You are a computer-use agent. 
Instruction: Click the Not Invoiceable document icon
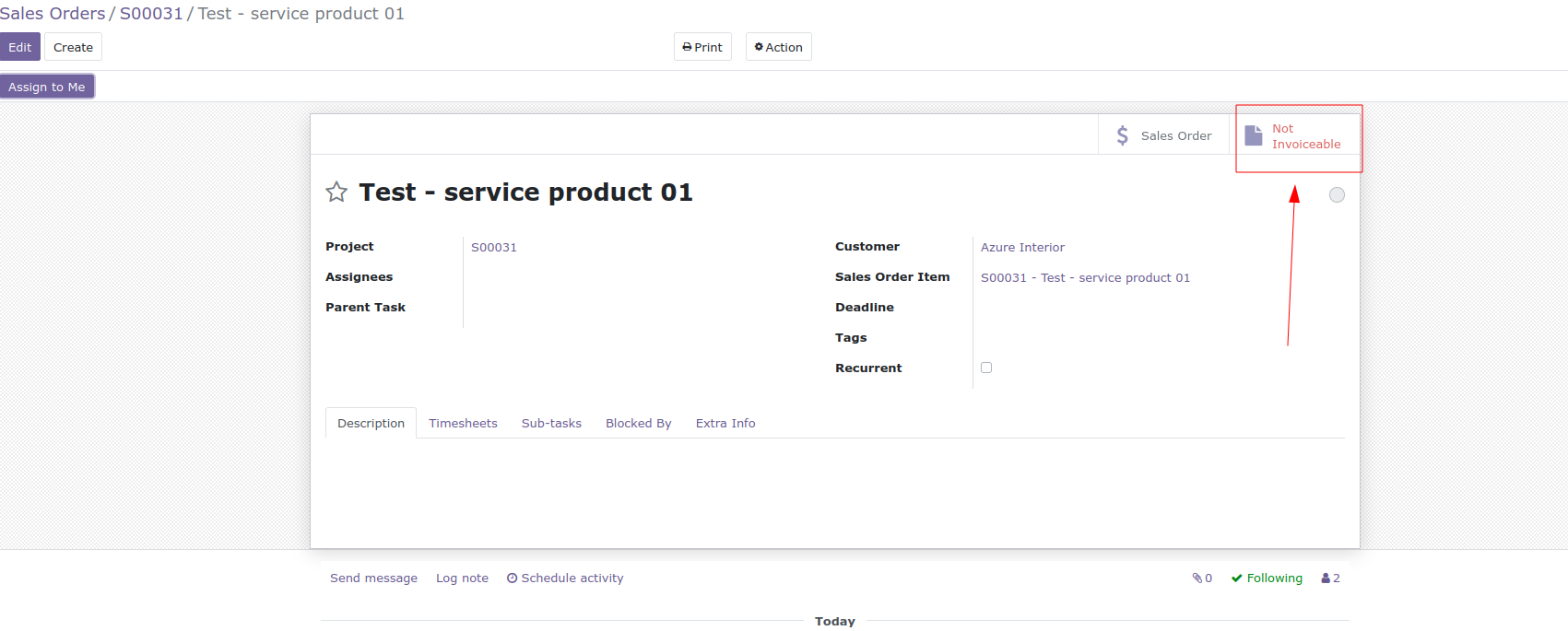[x=1254, y=135]
